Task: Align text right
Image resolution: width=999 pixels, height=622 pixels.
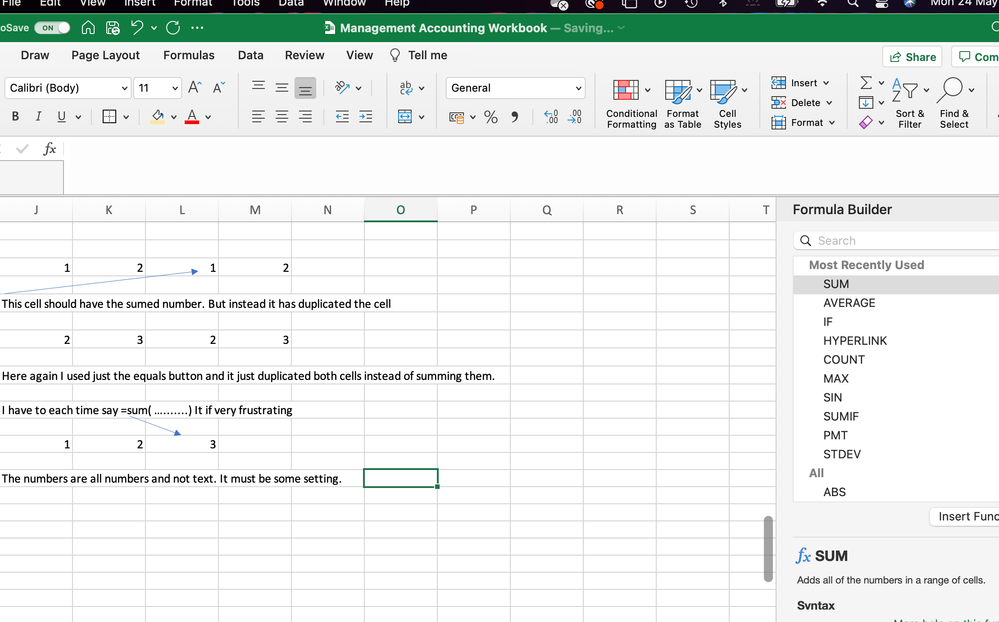Action: tap(305, 117)
